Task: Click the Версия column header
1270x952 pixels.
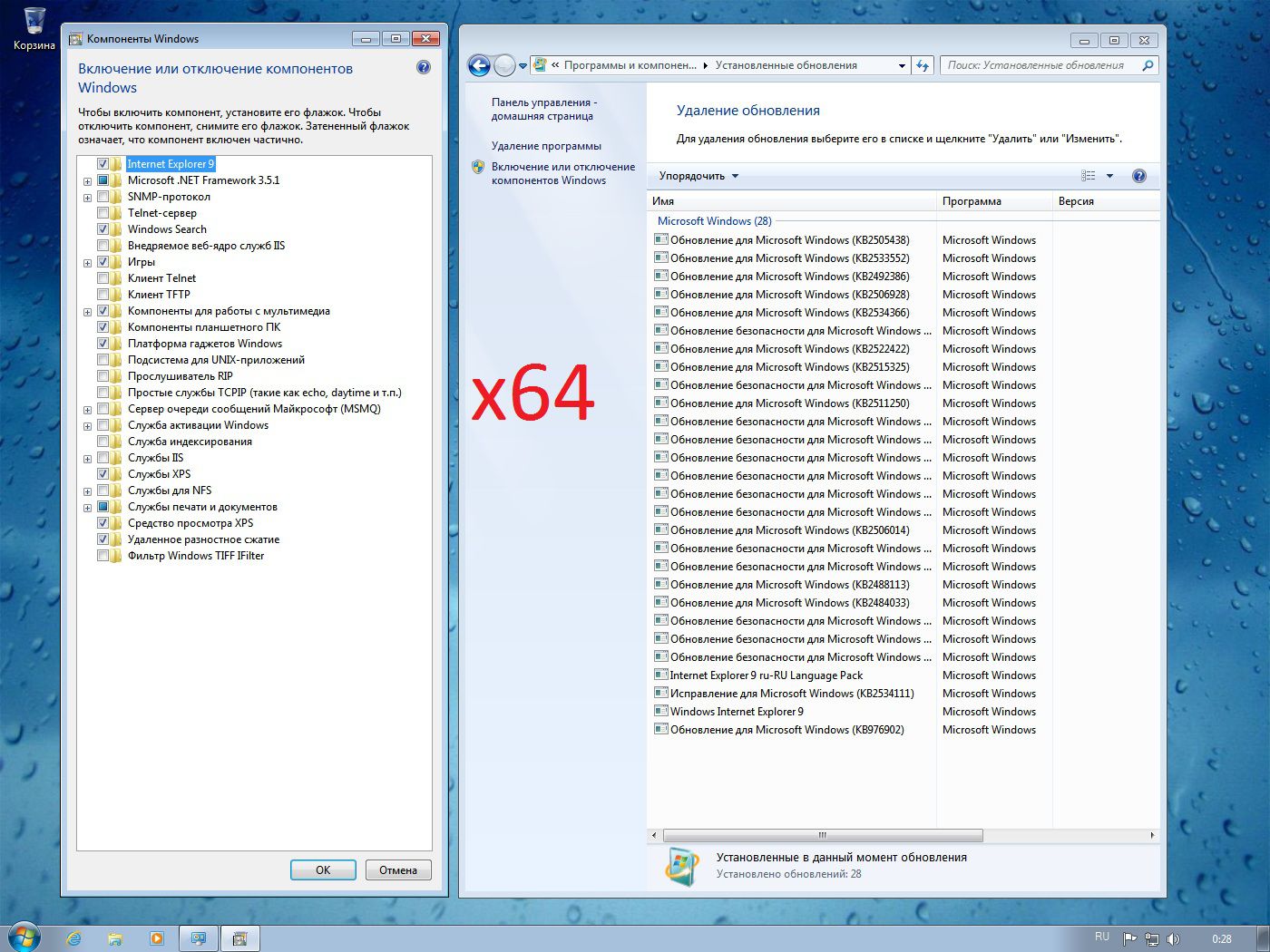Action: click(1106, 201)
